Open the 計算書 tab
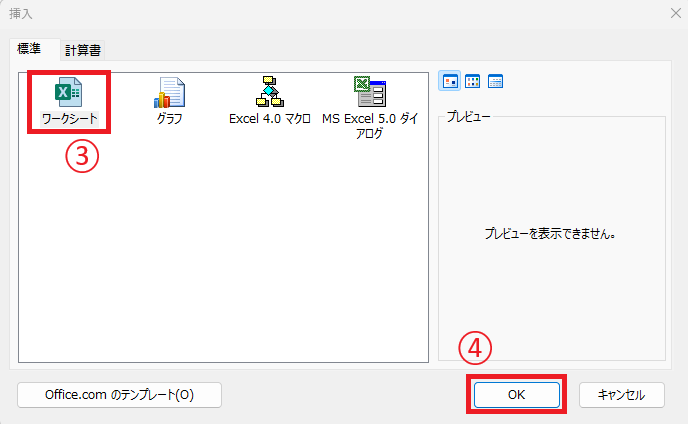This screenshot has width=688, height=424. [83, 50]
